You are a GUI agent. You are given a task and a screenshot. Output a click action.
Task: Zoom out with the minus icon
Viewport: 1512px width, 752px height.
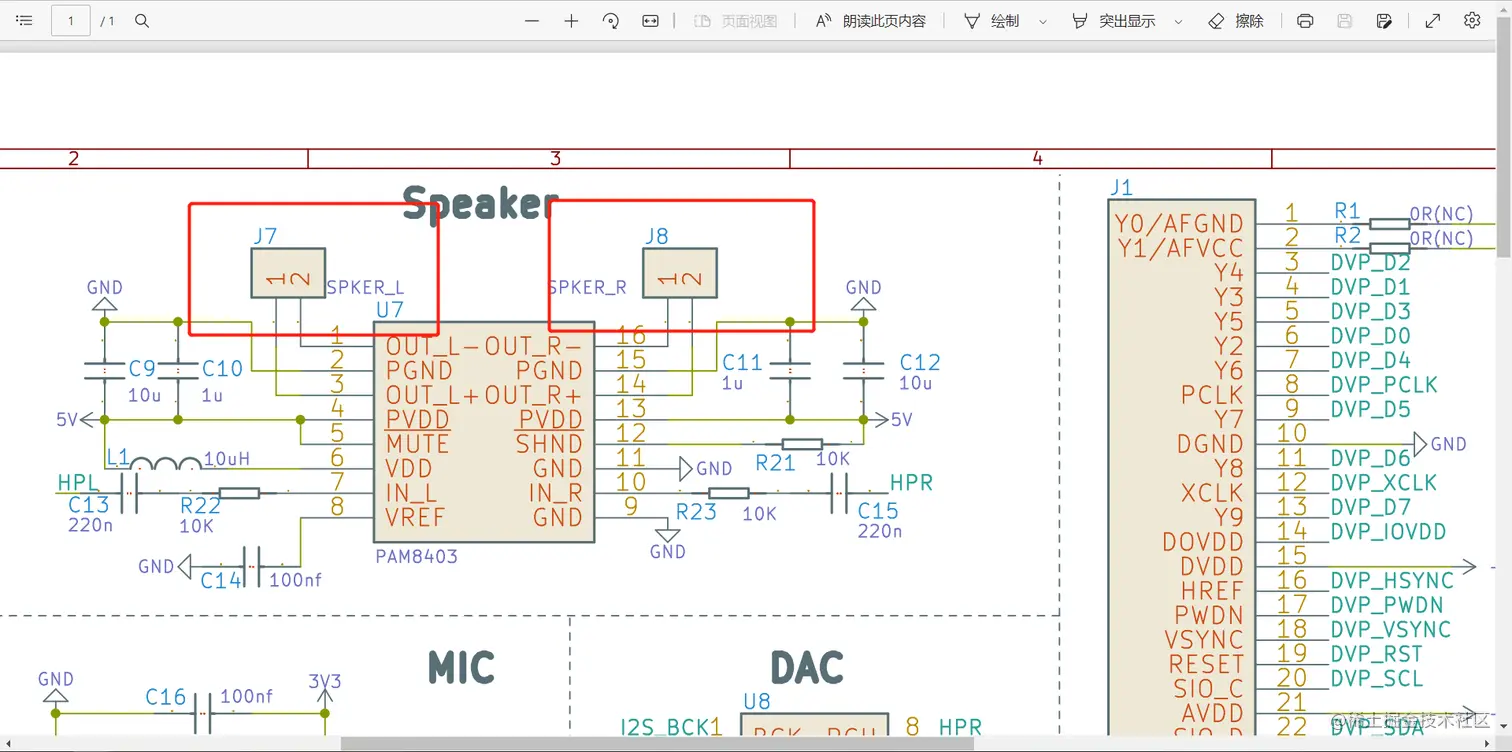click(532, 21)
